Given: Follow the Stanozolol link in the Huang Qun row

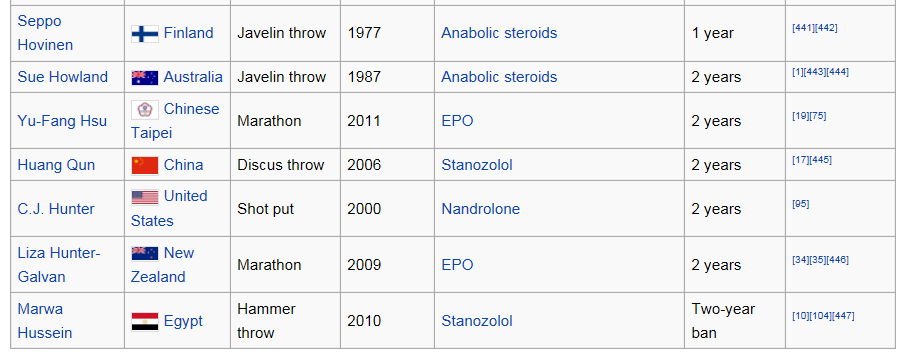Looking at the screenshot, I should (x=477, y=165).
